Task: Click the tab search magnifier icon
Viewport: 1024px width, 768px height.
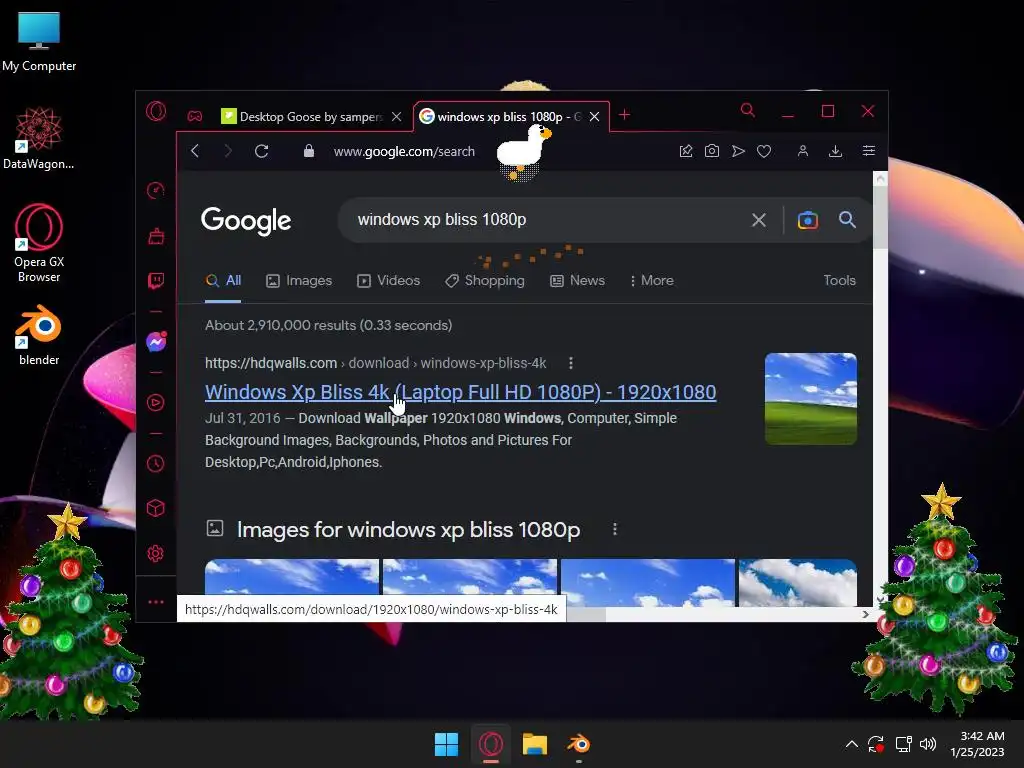Action: tap(748, 110)
